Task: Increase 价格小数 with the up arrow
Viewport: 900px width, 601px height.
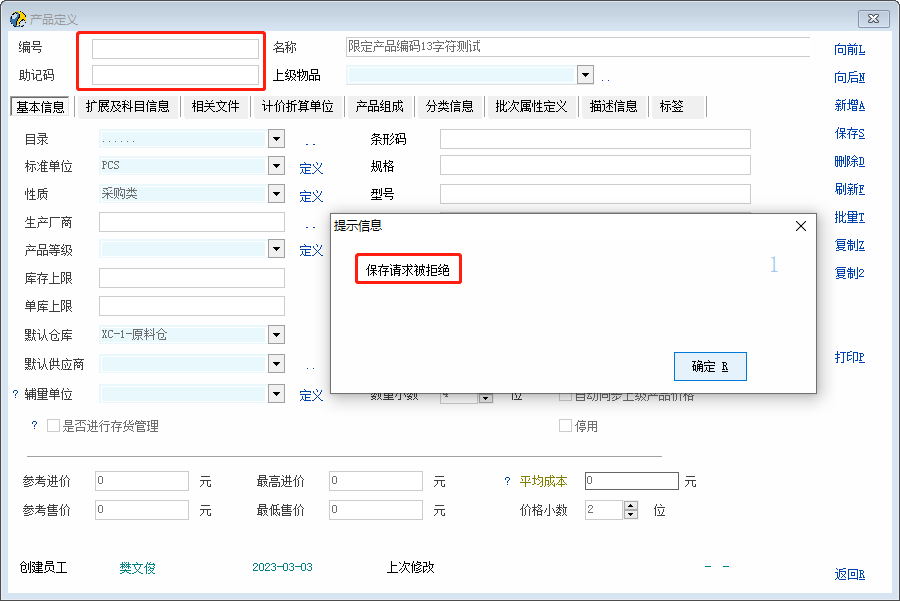Action: coord(630,505)
